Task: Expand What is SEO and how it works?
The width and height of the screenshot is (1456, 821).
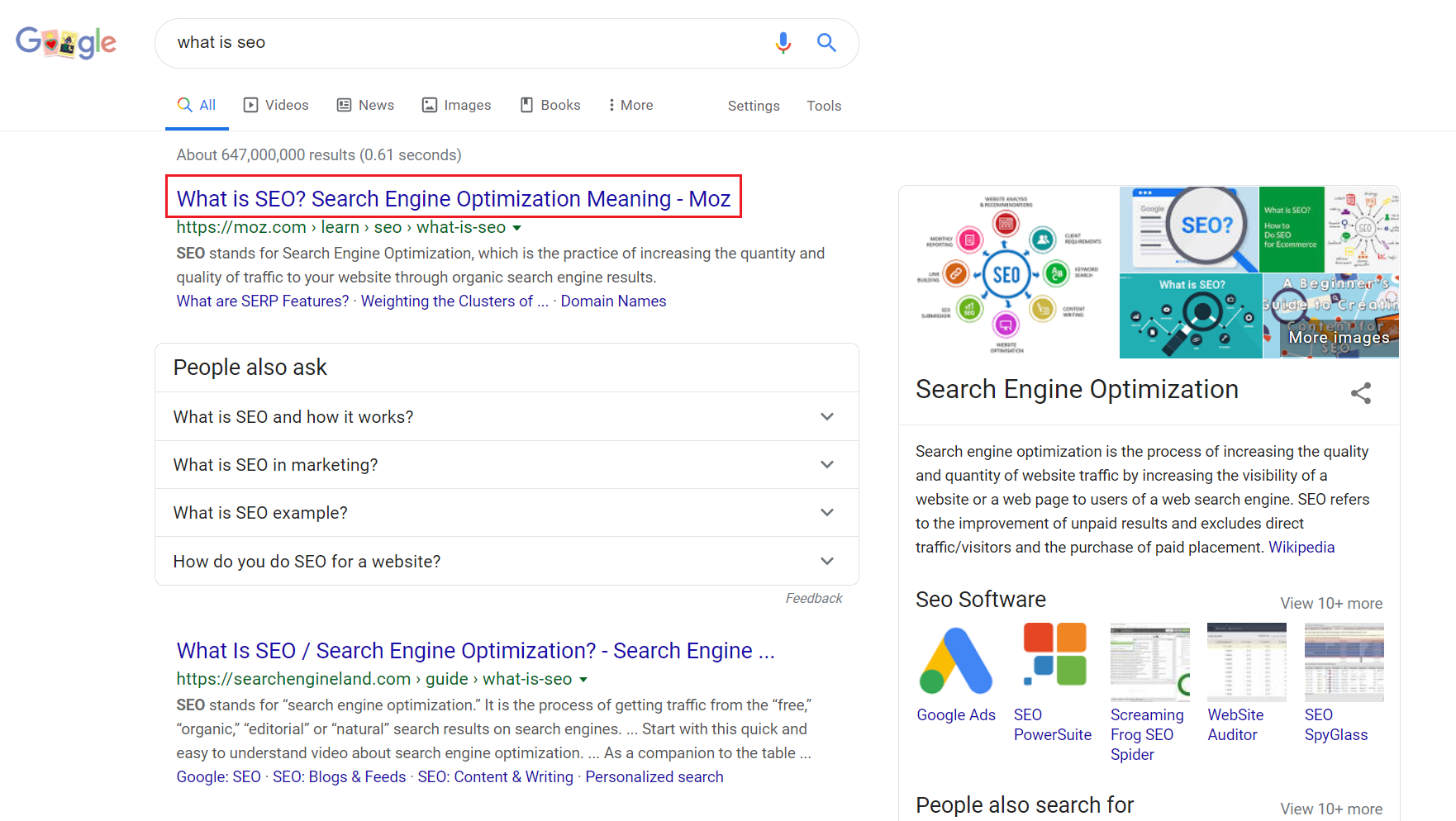Action: coord(507,416)
